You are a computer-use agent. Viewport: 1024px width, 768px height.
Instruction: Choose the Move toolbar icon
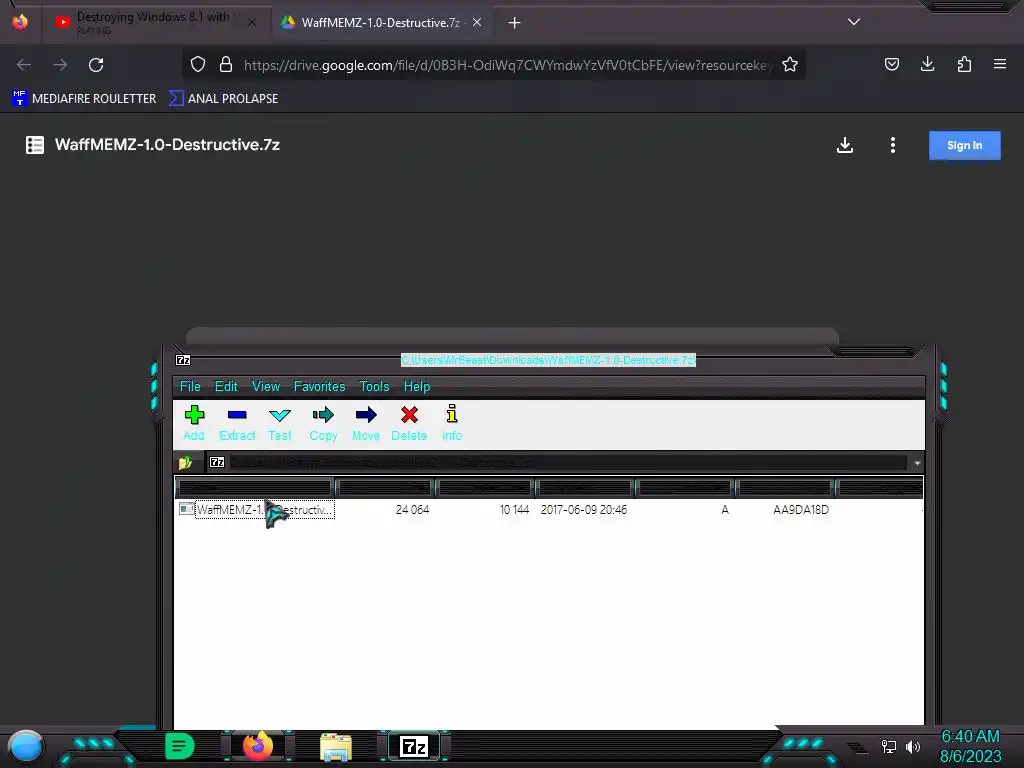pyautogui.click(x=366, y=423)
